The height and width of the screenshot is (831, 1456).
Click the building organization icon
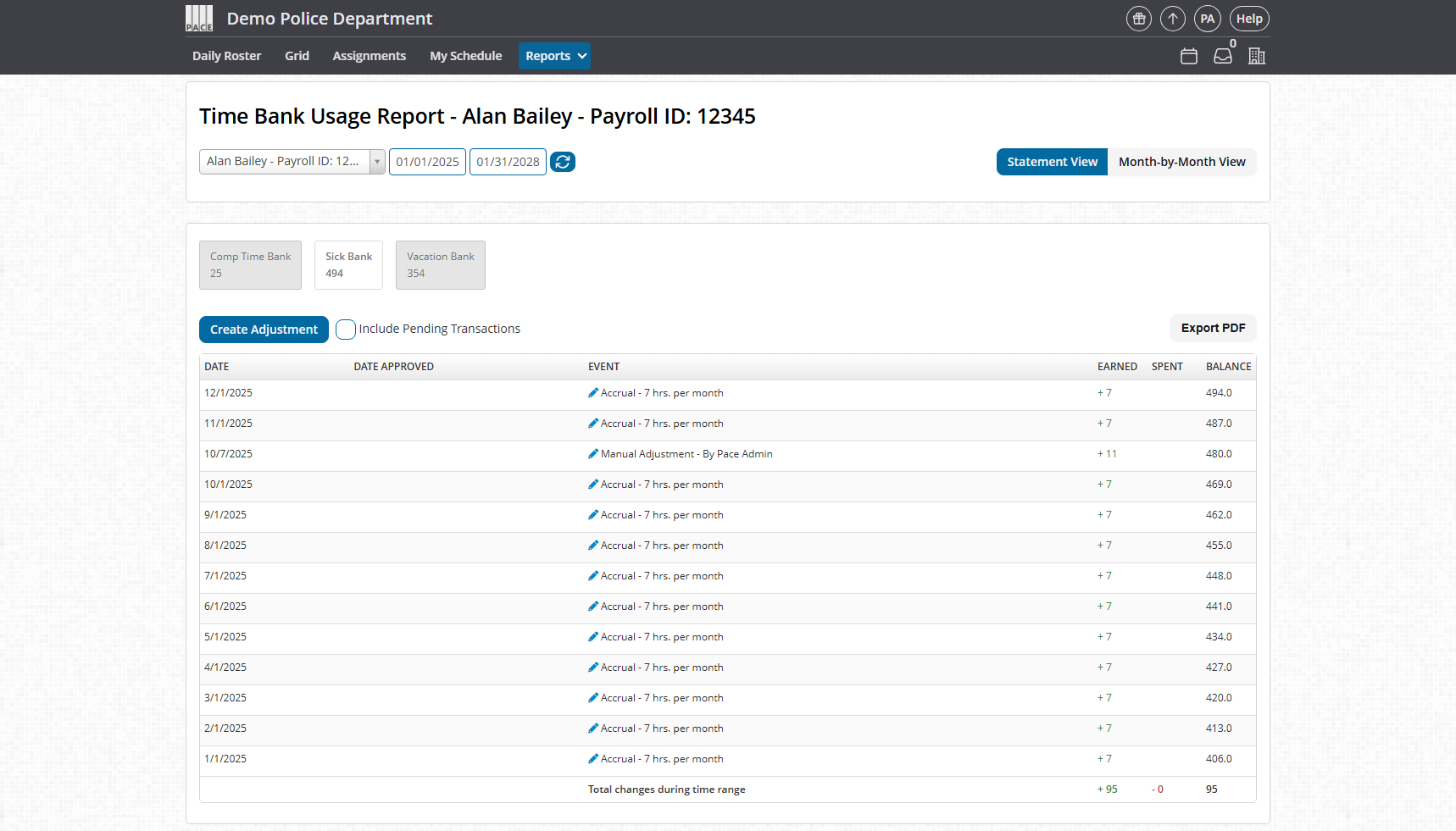(1256, 56)
